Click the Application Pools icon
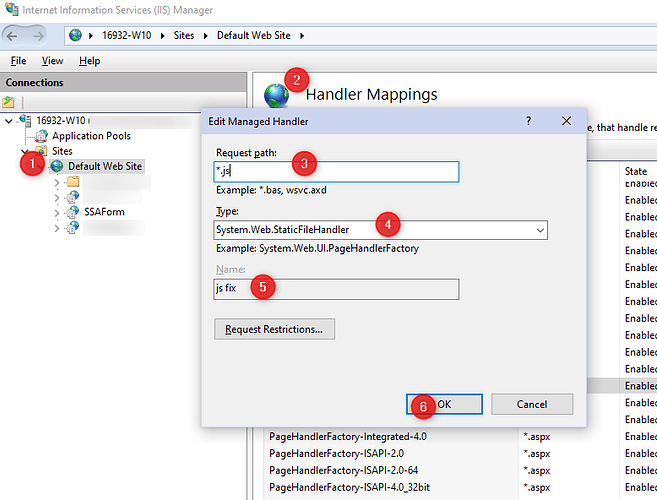This screenshot has height=500, width=657. tap(41, 136)
